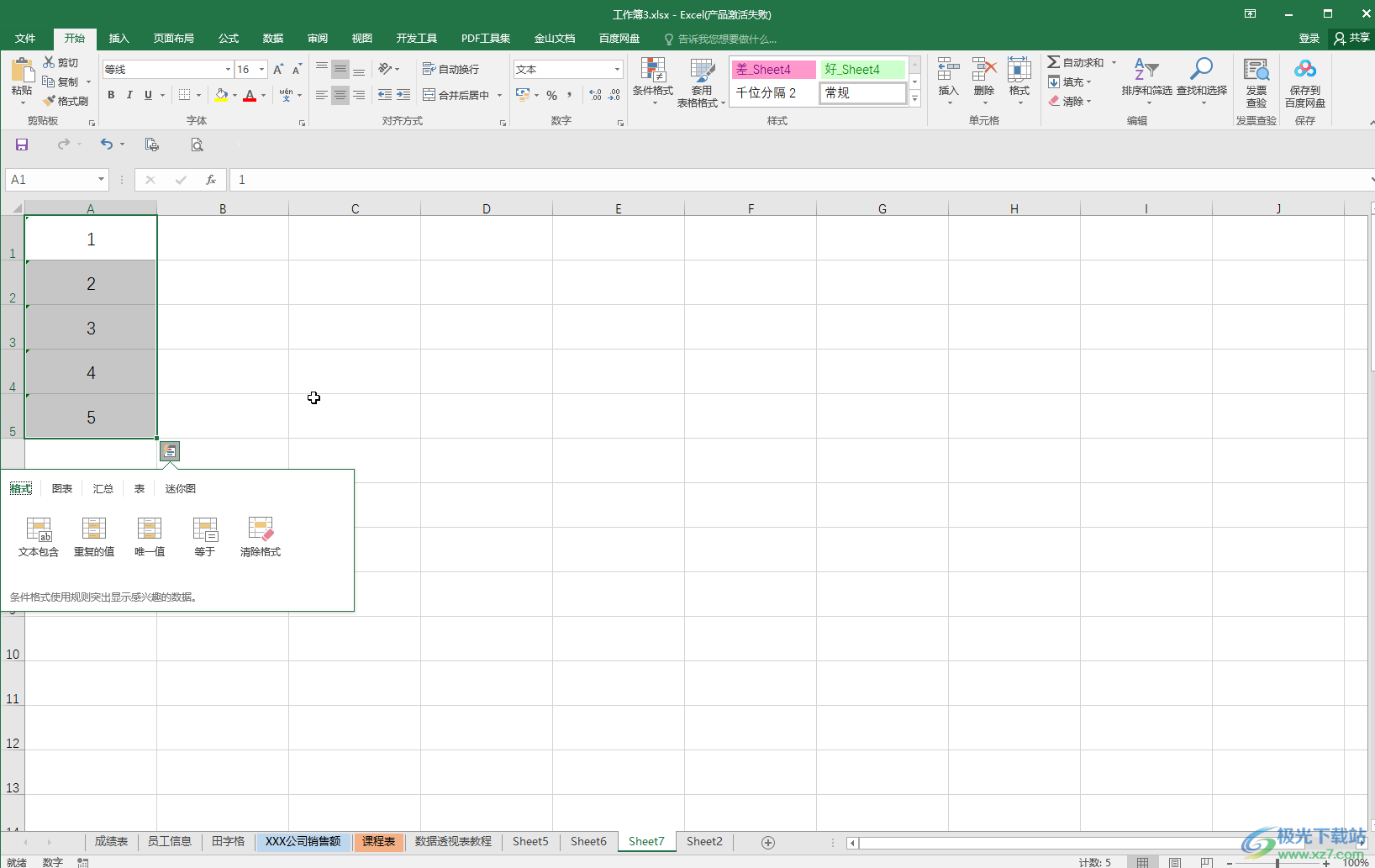Select column B header
The image size is (1375, 868).
223,208
